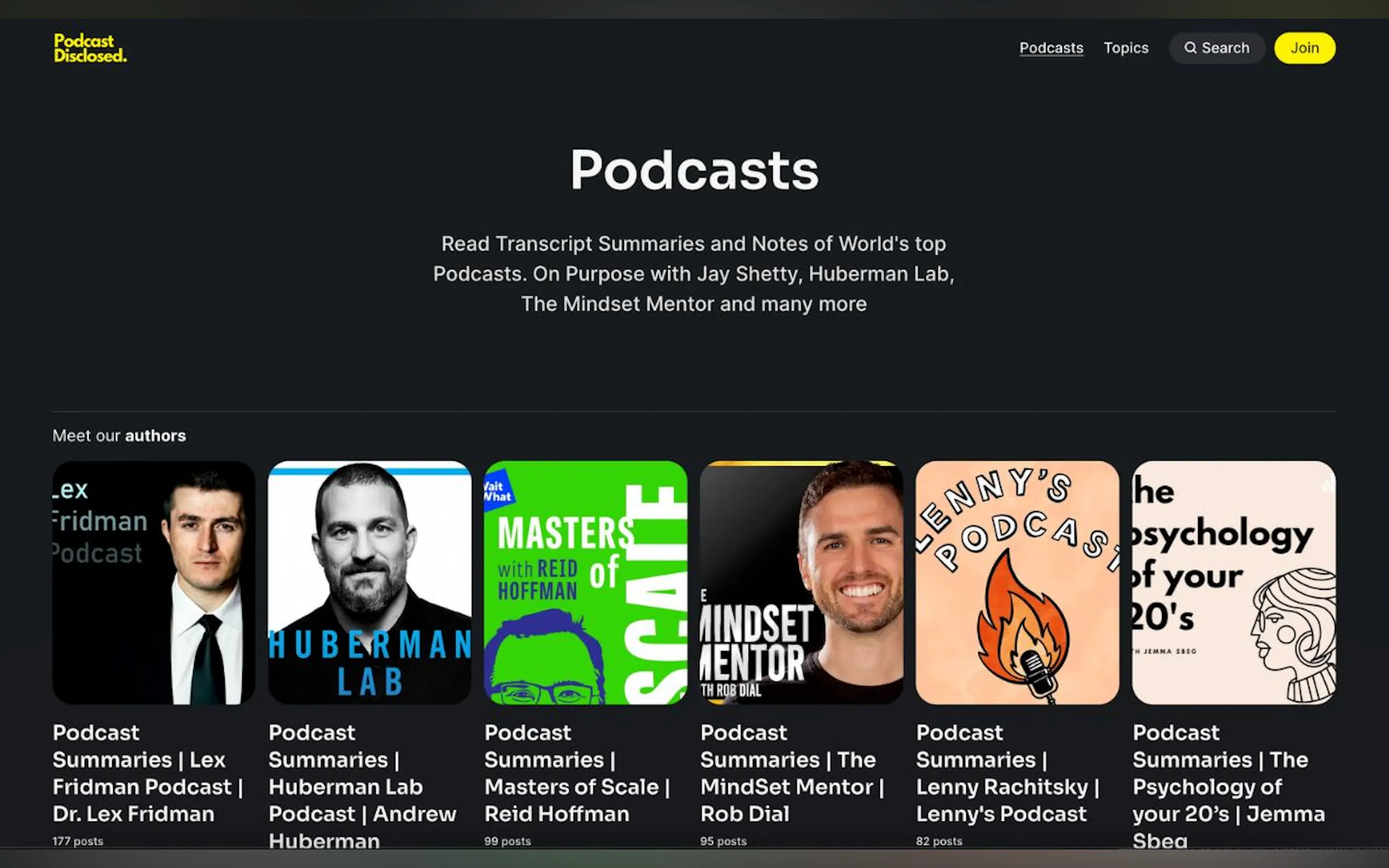The height and width of the screenshot is (868, 1389).
Task: Click the Podcast Disclosed logo
Action: pyautogui.click(x=90, y=48)
